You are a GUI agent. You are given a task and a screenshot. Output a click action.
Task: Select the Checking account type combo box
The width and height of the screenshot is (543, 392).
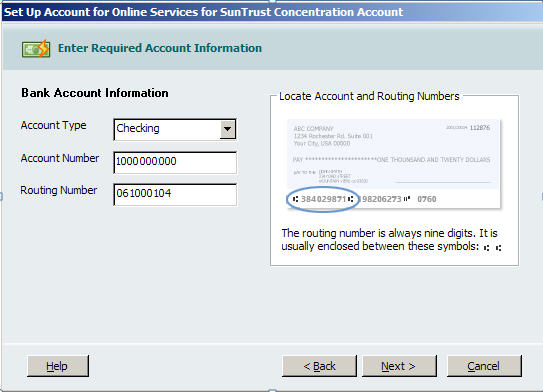175,130
